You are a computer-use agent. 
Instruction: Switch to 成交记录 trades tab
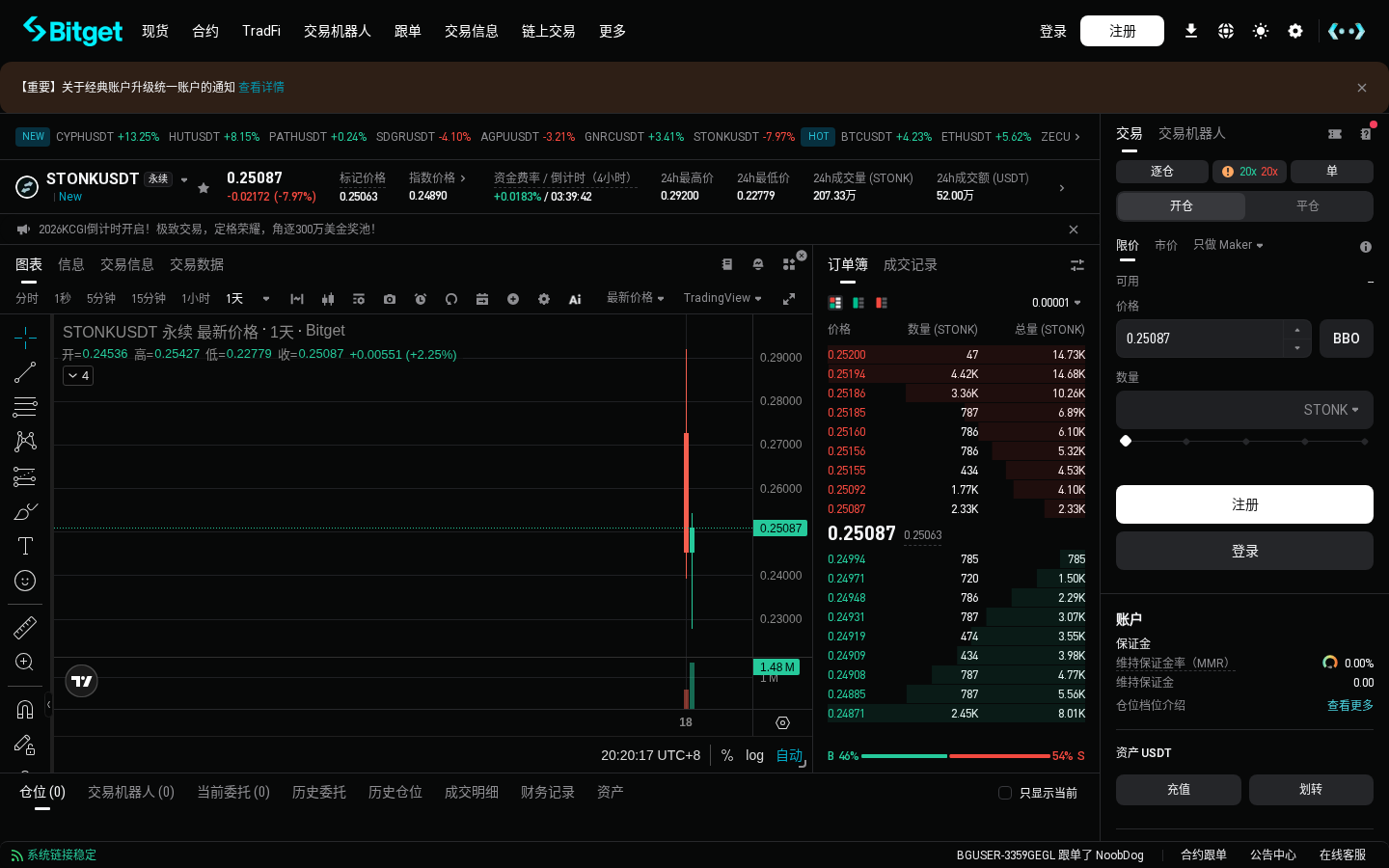911,264
